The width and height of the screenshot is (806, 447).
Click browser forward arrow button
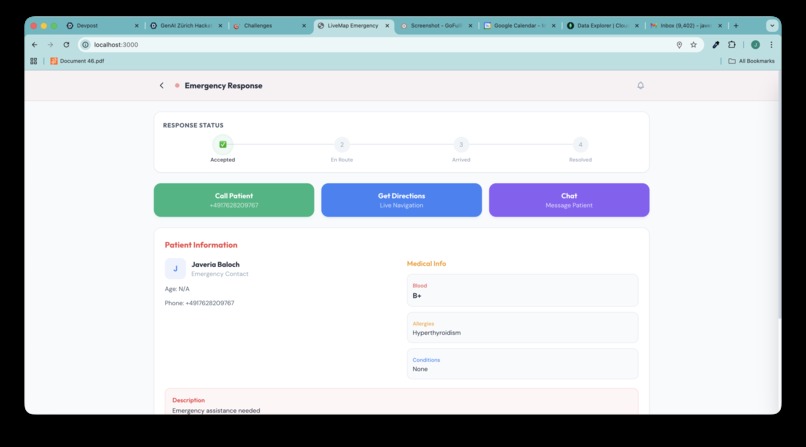coord(50,45)
